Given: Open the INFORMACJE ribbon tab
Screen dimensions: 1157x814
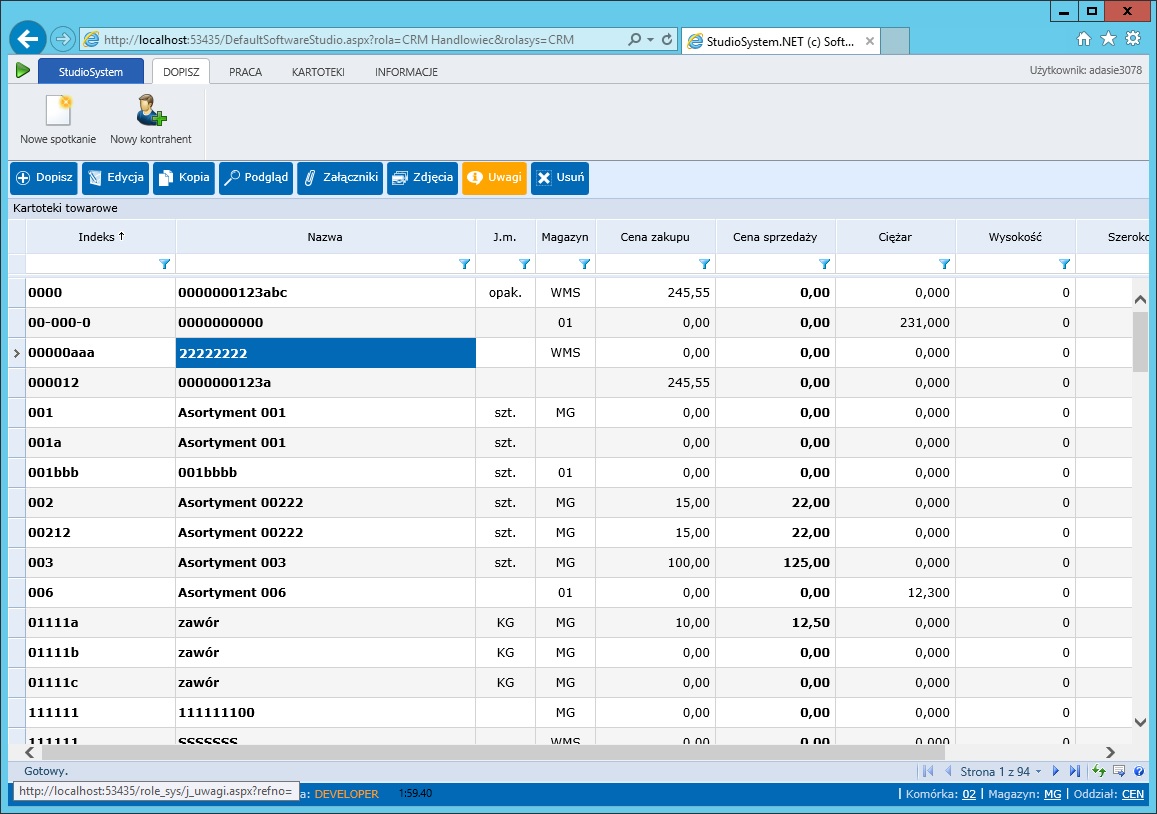Looking at the screenshot, I should coord(407,72).
